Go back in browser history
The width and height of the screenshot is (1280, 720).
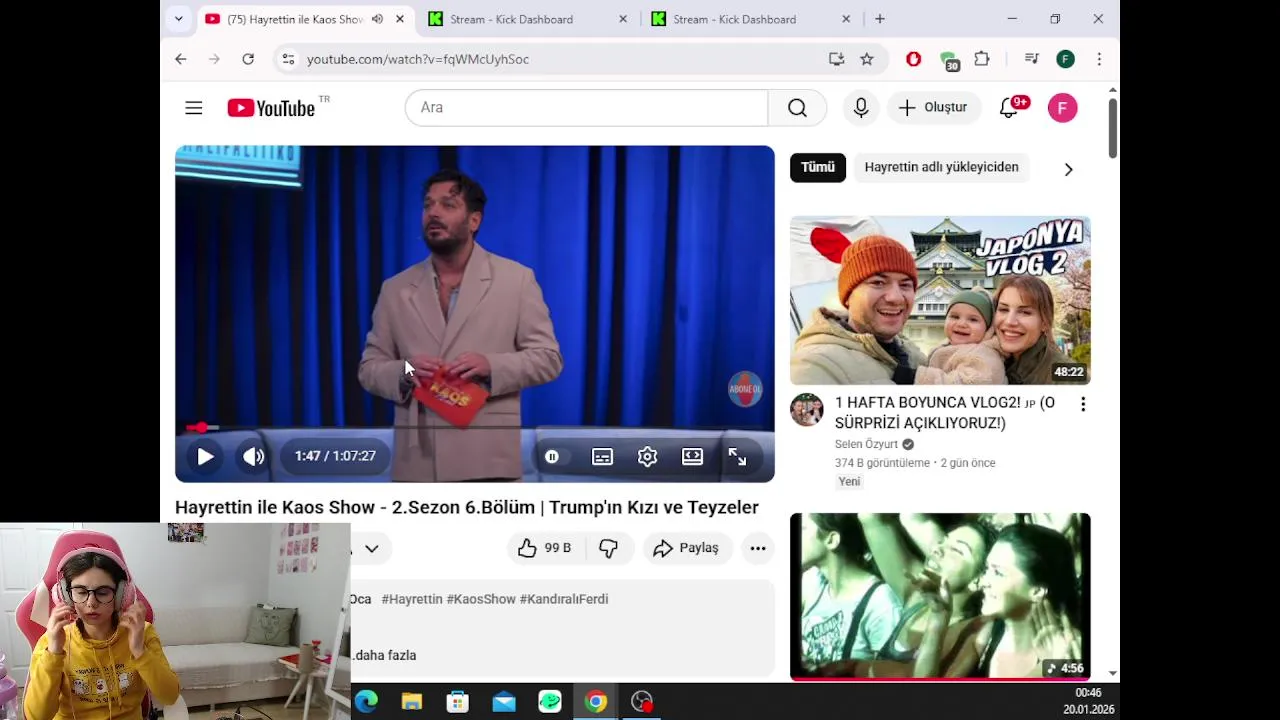click(181, 59)
